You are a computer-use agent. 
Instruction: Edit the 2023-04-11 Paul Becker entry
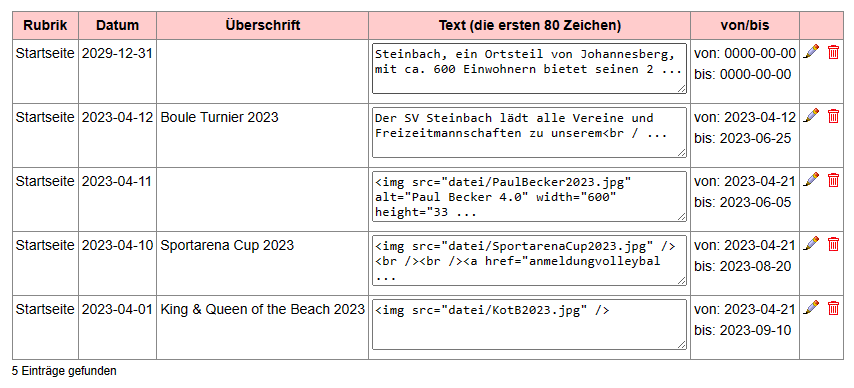tap(811, 179)
